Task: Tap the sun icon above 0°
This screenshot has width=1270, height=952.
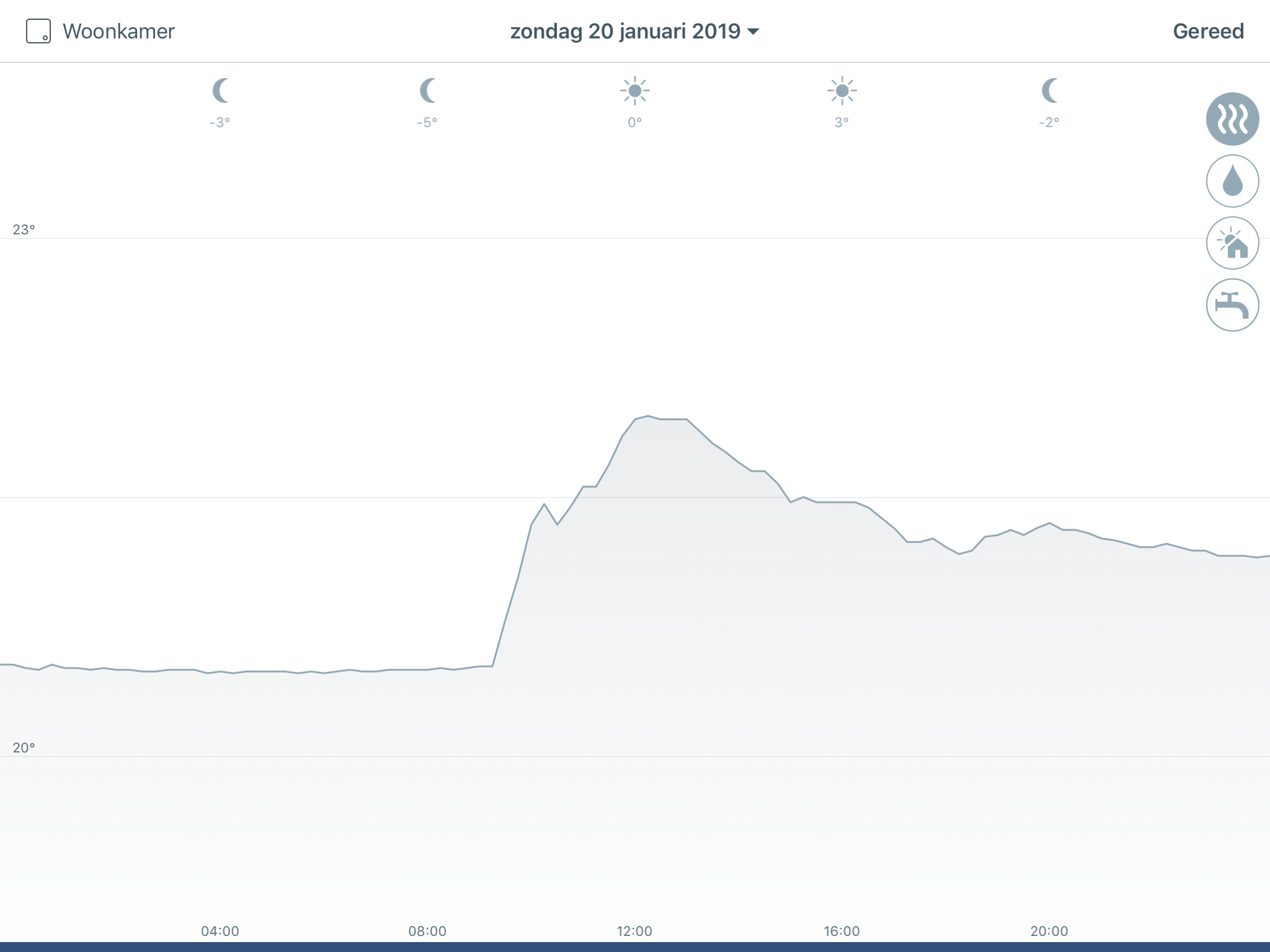Action: pos(634,91)
